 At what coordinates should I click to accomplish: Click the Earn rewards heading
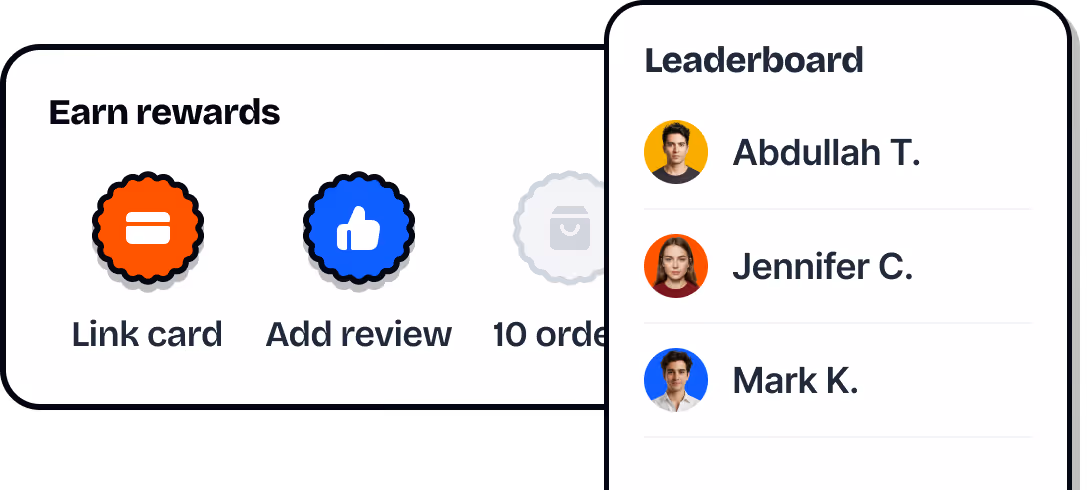[x=164, y=112]
